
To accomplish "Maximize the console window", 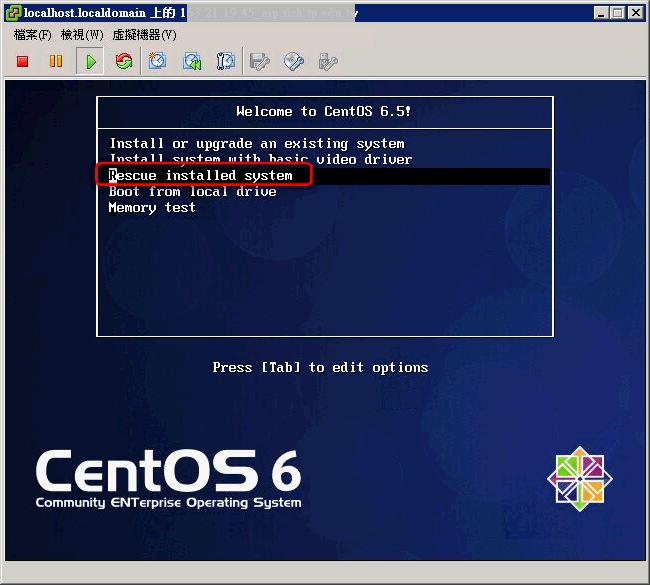I will click(x=618, y=13).
